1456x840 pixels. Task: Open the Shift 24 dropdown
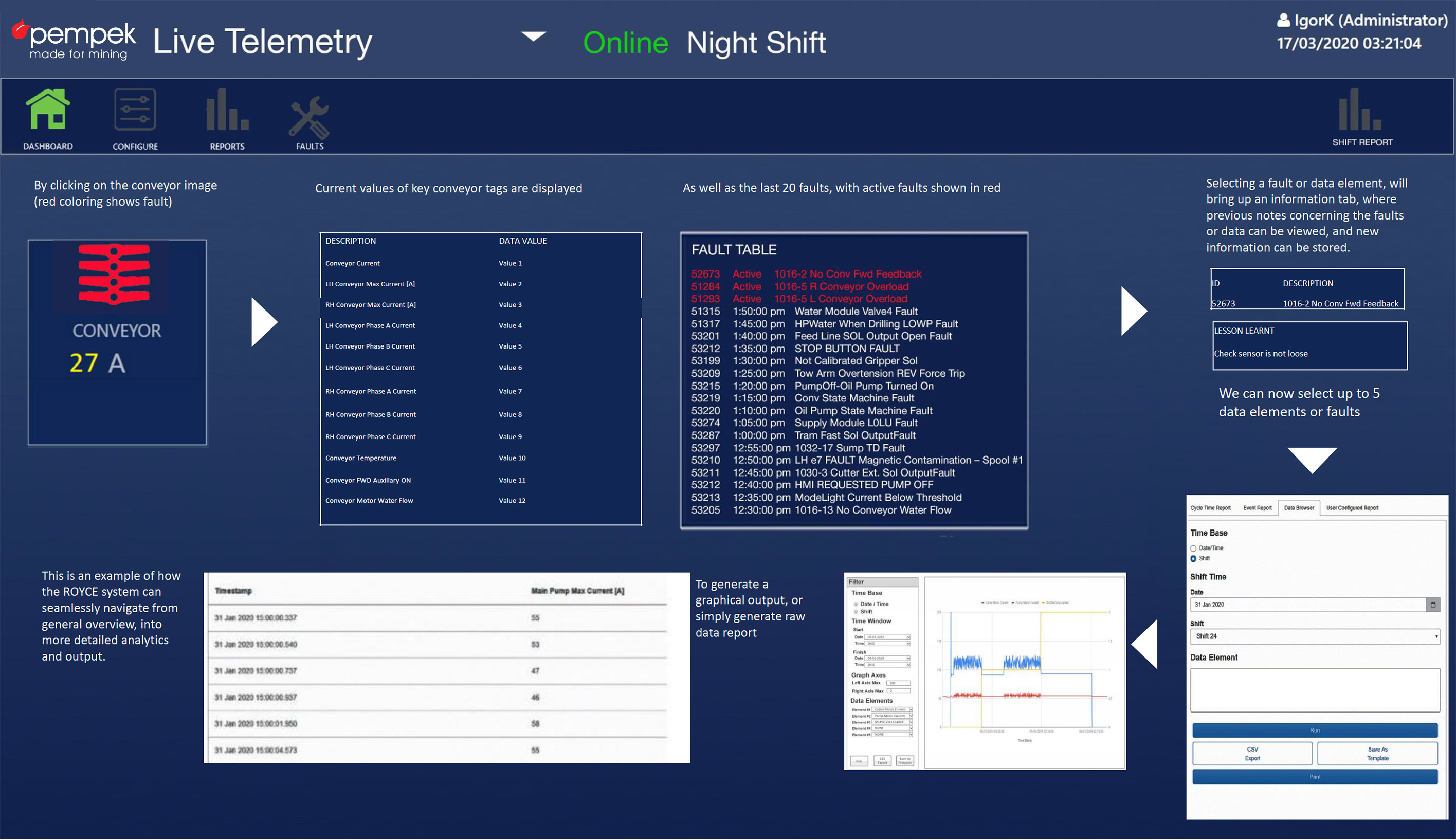1314,636
